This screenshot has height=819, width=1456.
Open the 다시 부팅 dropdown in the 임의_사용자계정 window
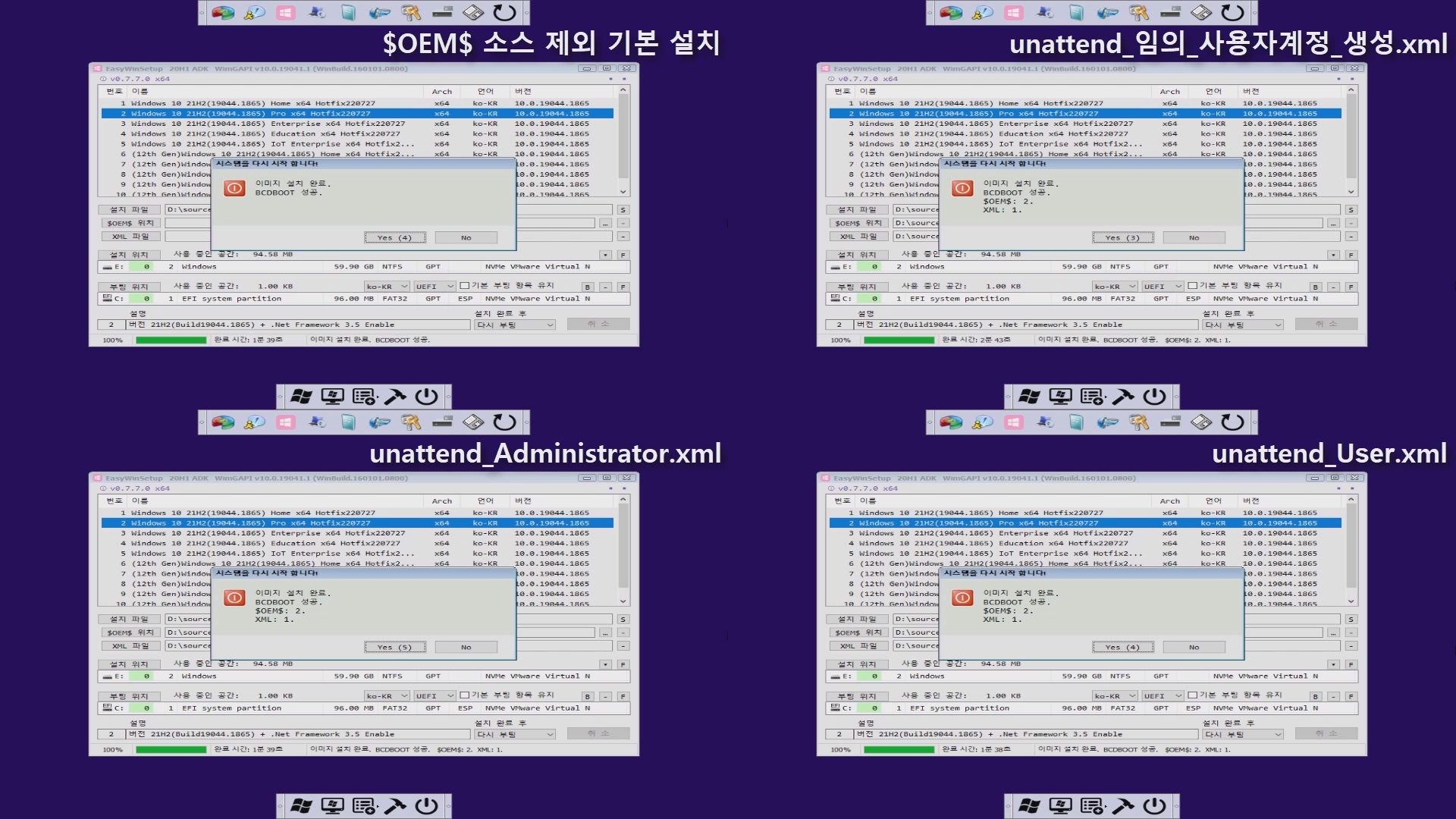[x=1243, y=325]
